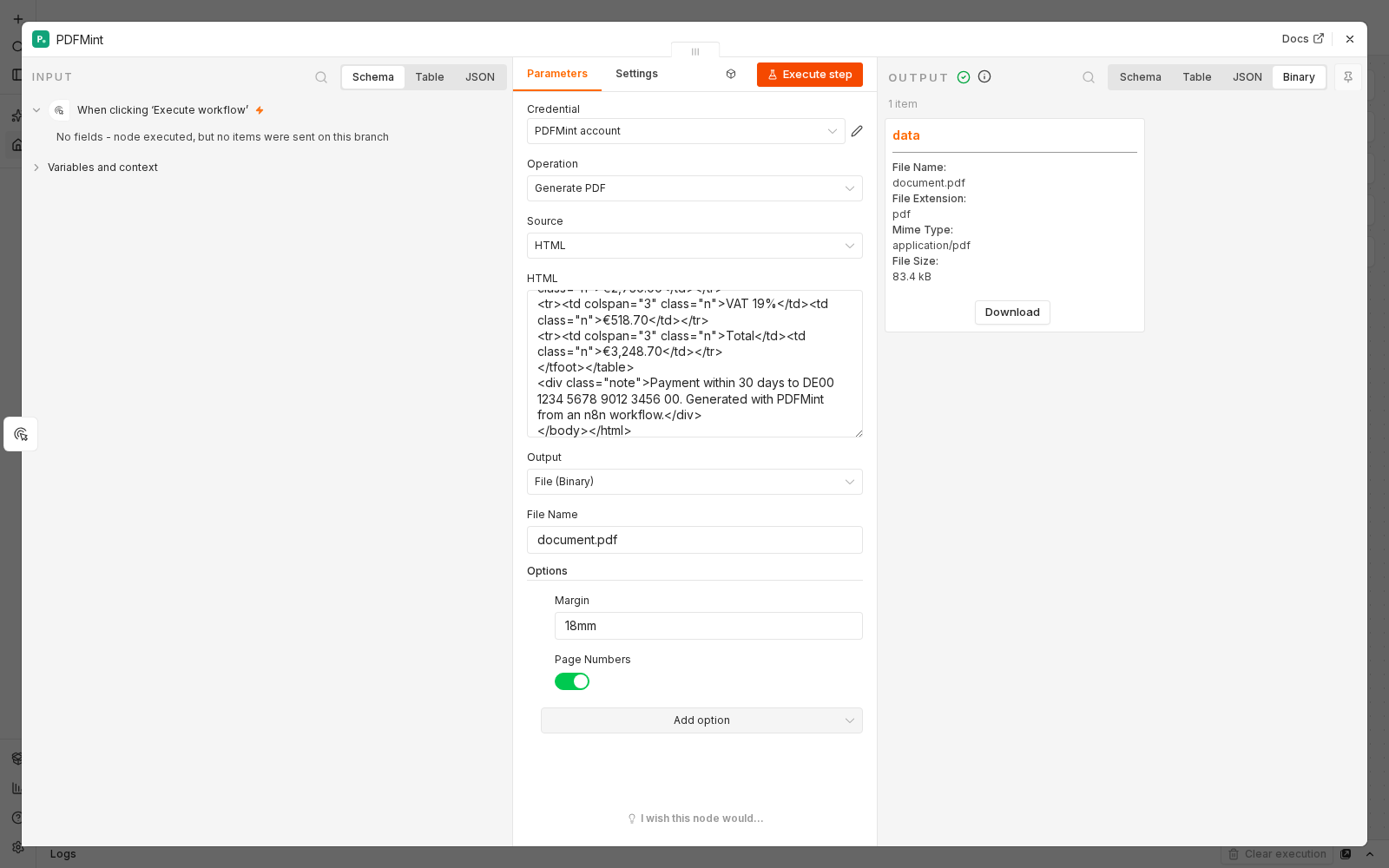Open the Operation dropdown

point(694,188)
